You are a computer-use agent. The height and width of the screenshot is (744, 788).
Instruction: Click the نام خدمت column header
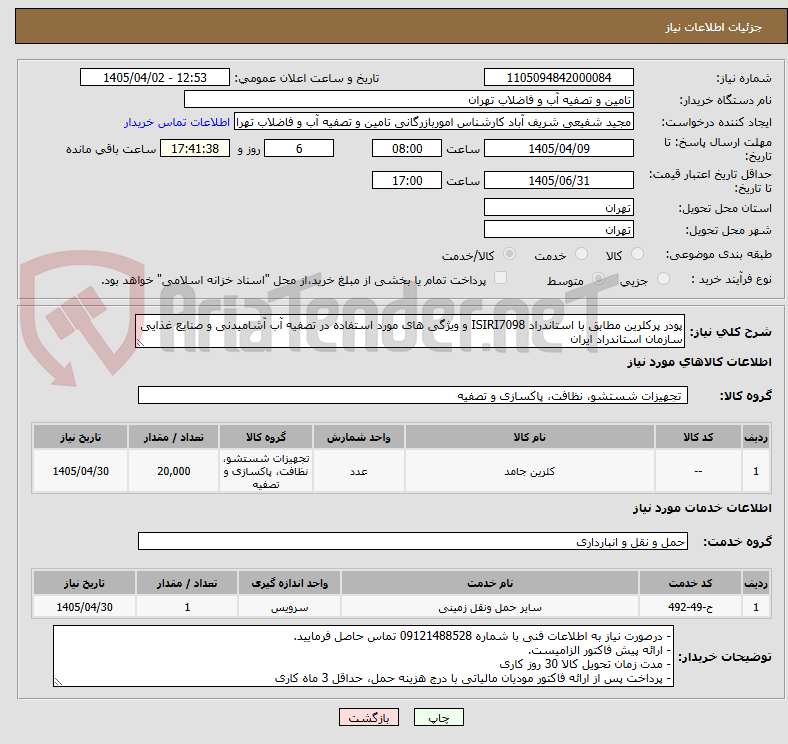[x=490, y=583]
